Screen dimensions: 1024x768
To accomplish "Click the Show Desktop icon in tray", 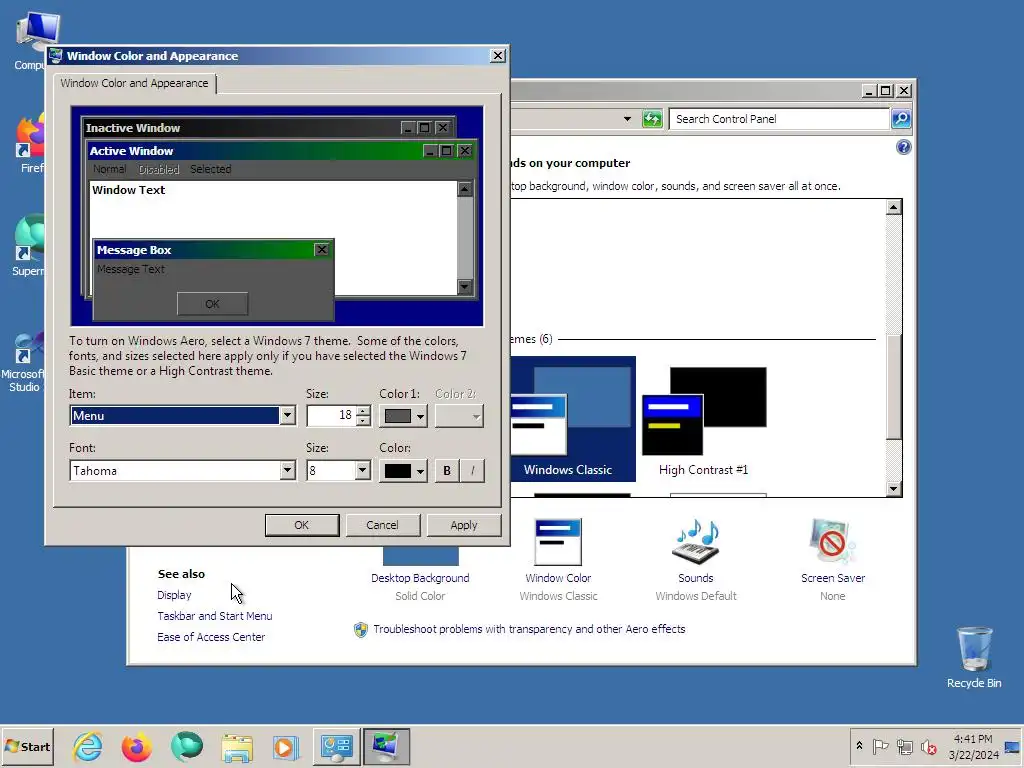I will click(1013, 746).
